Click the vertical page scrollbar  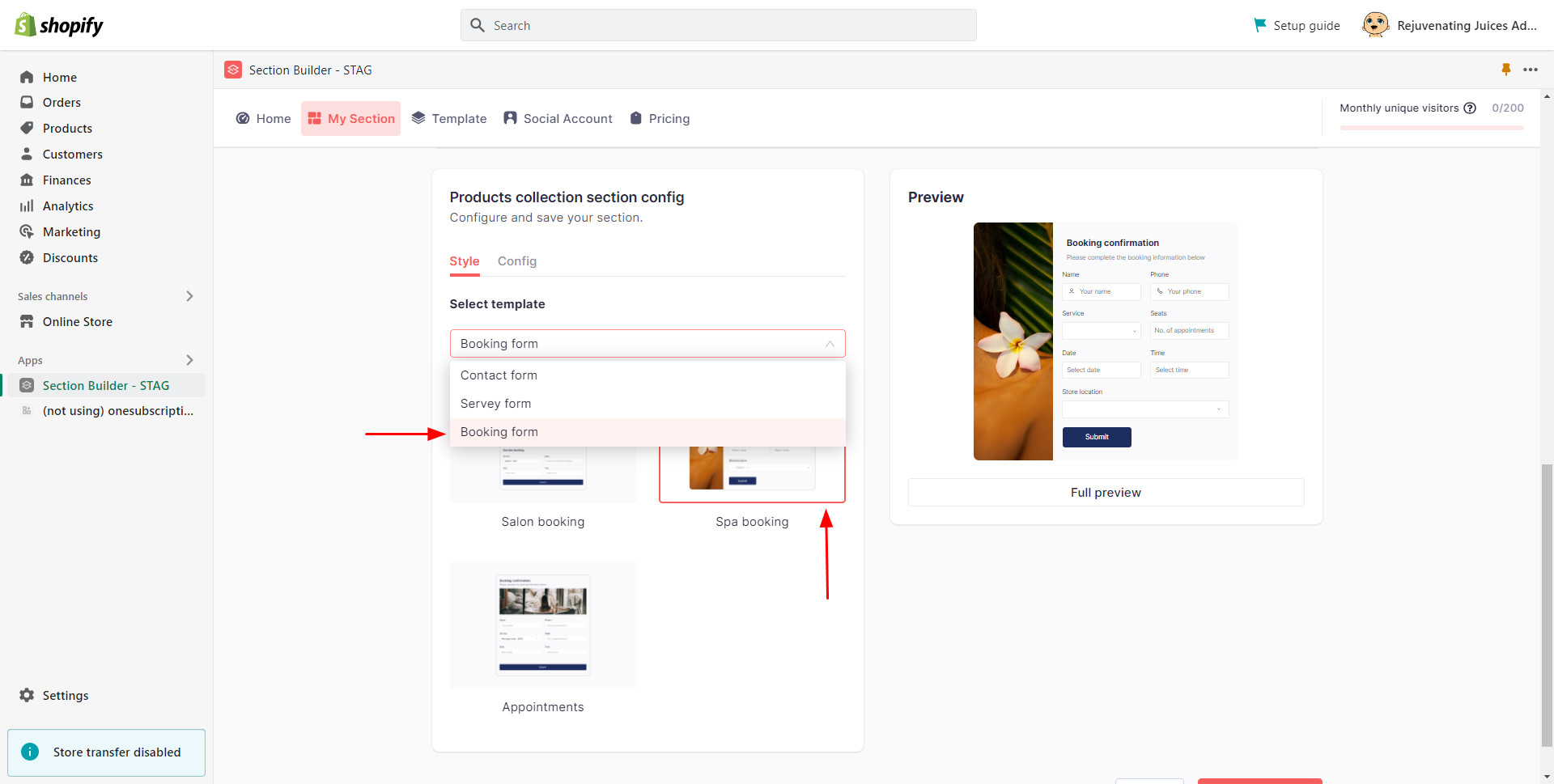click(1547, 606)
